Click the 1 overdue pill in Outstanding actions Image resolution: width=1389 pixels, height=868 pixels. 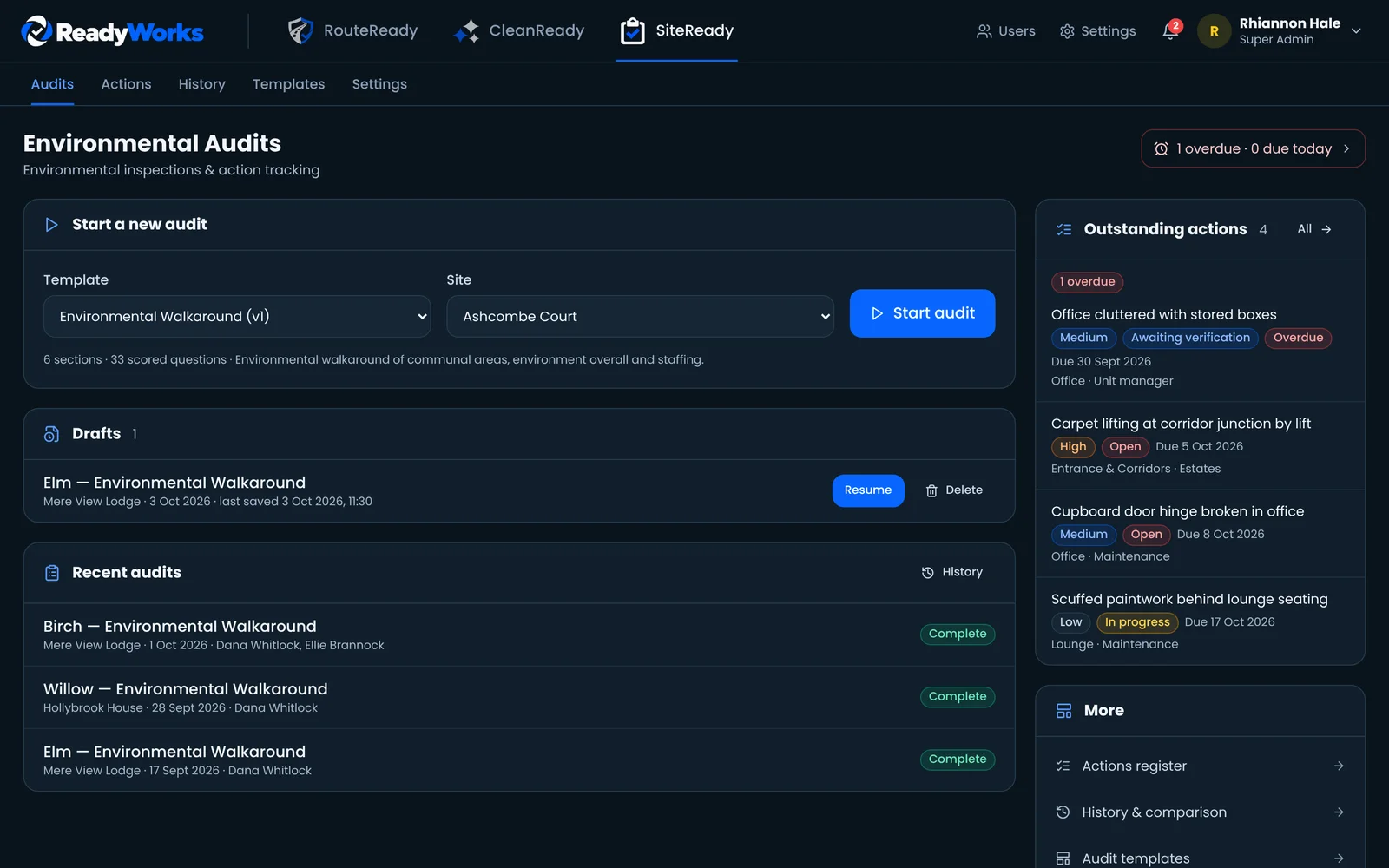[1087, 282]
